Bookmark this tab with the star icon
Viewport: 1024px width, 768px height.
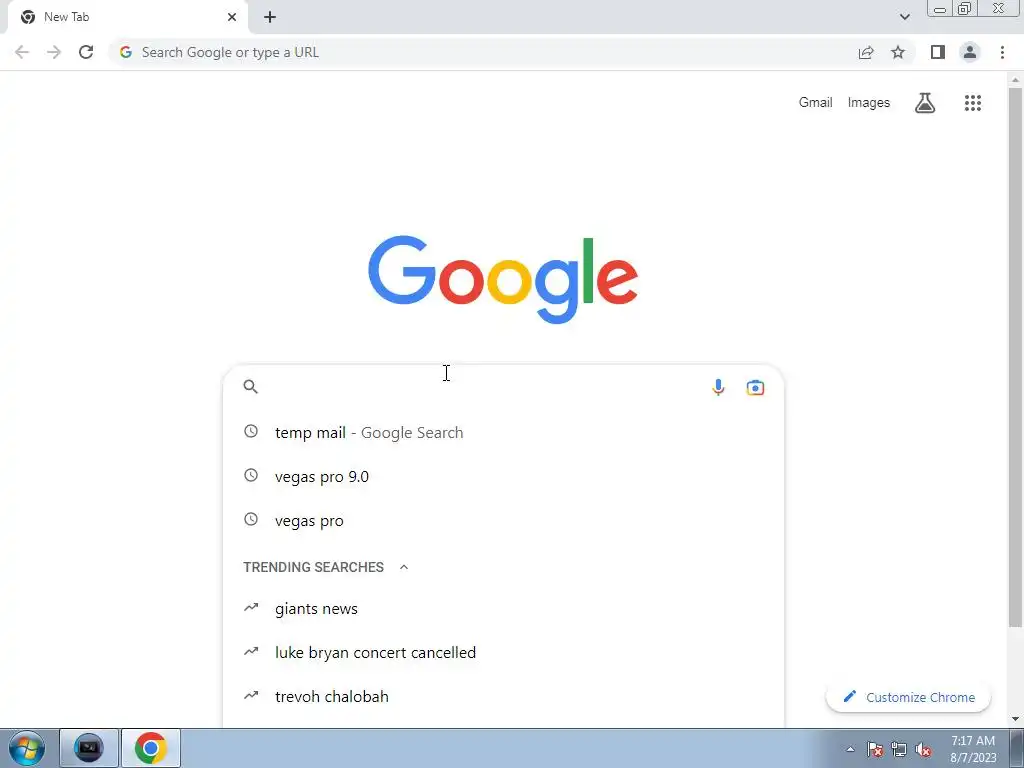898,52
